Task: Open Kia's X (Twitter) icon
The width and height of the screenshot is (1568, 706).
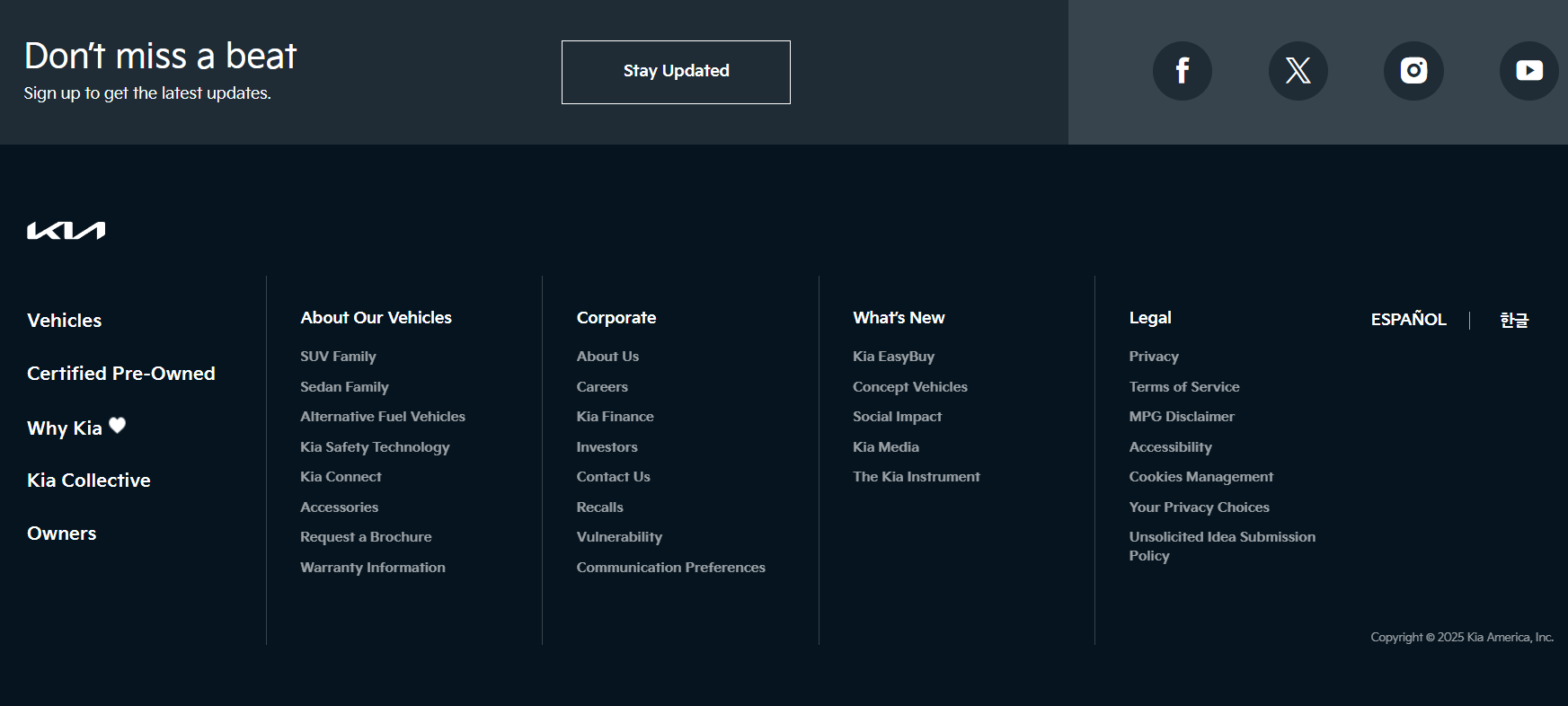Action: [x=1298, y=71]
